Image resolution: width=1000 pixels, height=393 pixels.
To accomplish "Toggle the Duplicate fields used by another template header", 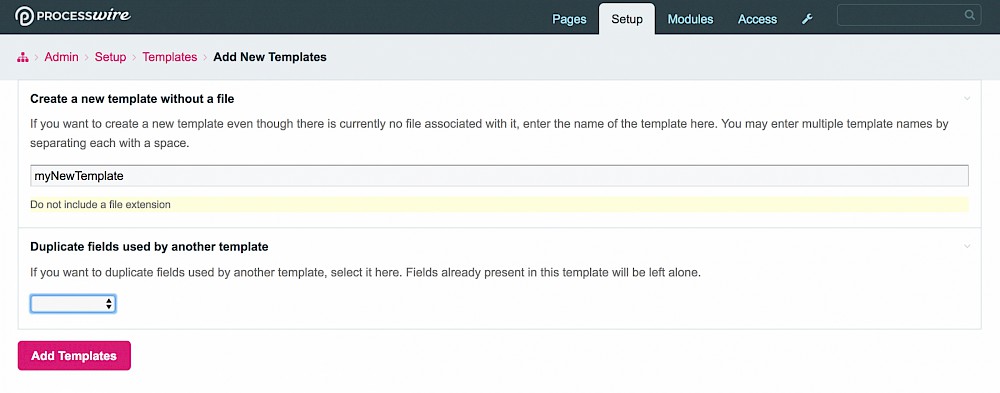I will click(149, 246).
